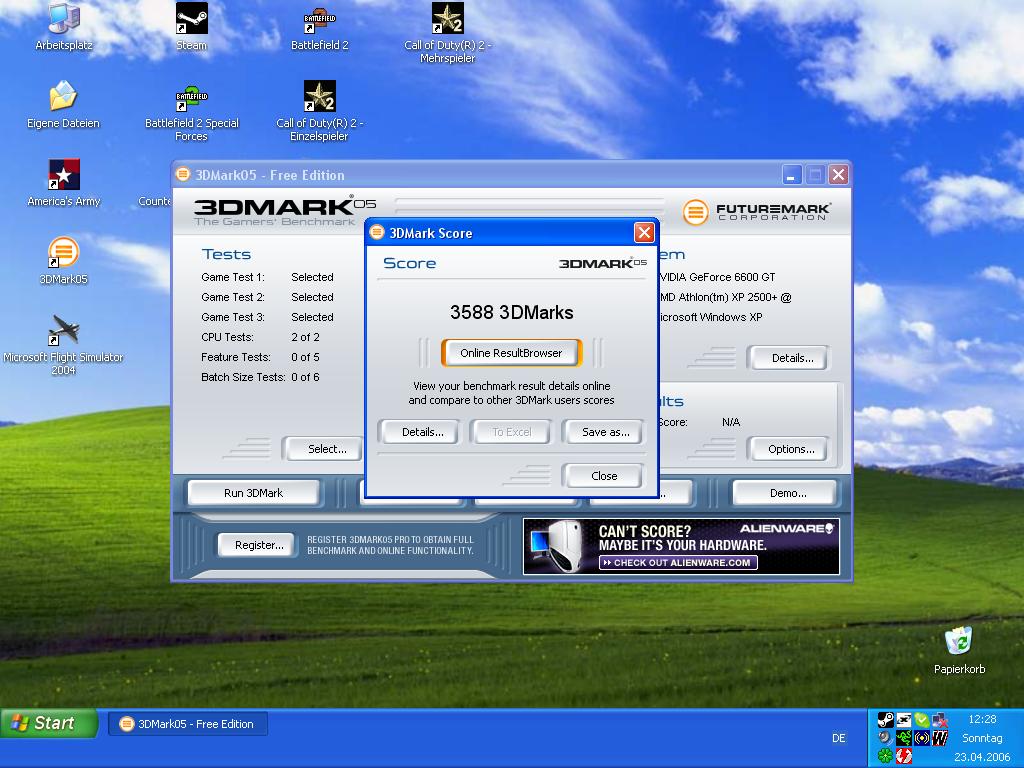Select the America's Army desktop shortcut
Screen dimensions: 1024x768
pyautogui.click(x=63, y=183)
